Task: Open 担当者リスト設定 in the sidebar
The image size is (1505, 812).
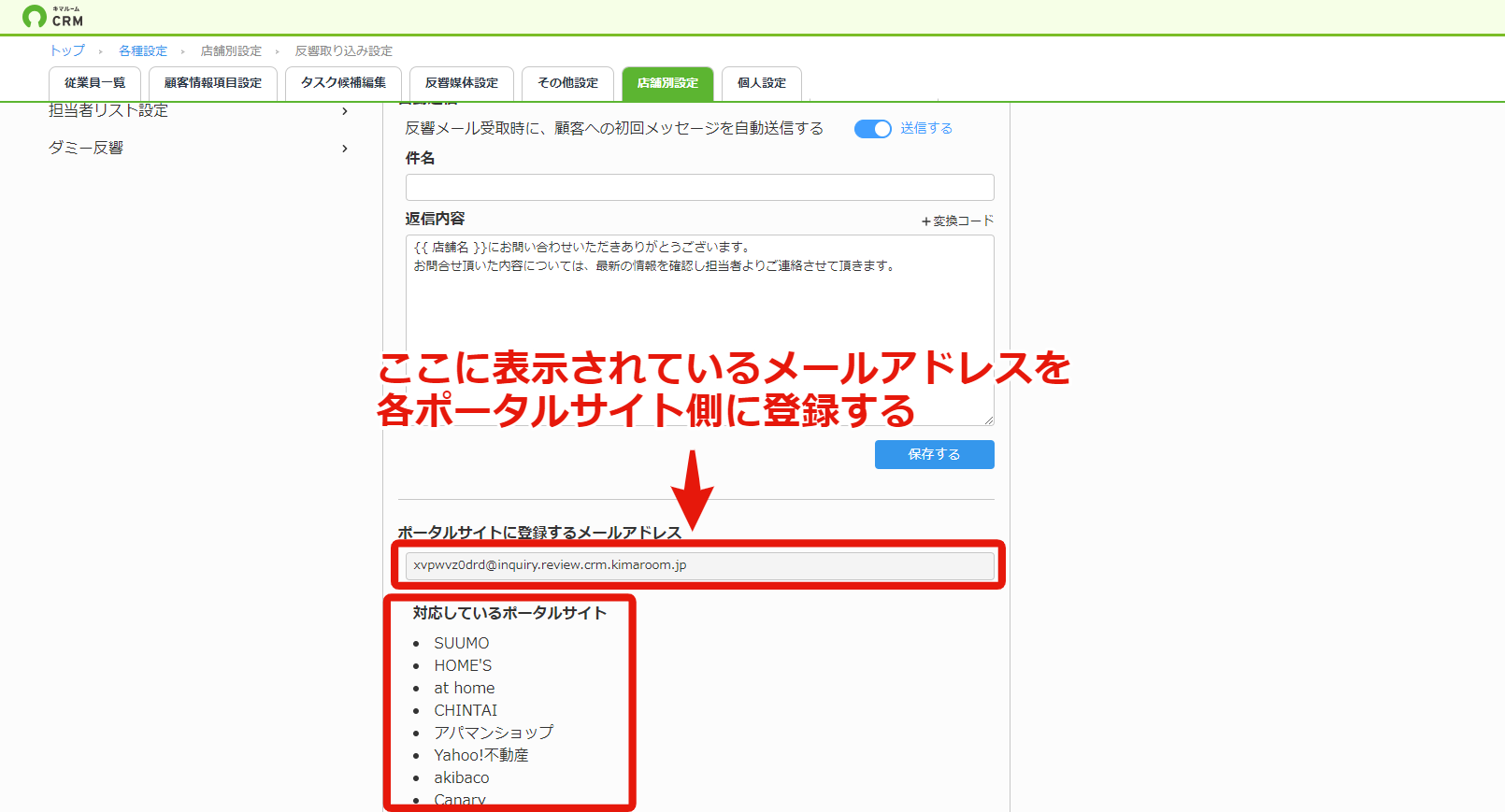Action: [108, 110]
